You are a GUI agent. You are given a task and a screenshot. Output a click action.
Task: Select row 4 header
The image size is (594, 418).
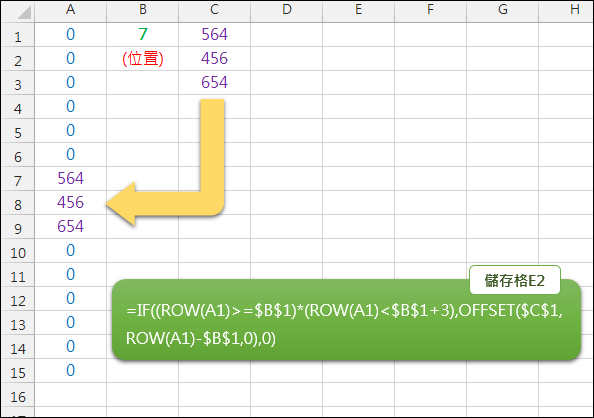point(18,107)
